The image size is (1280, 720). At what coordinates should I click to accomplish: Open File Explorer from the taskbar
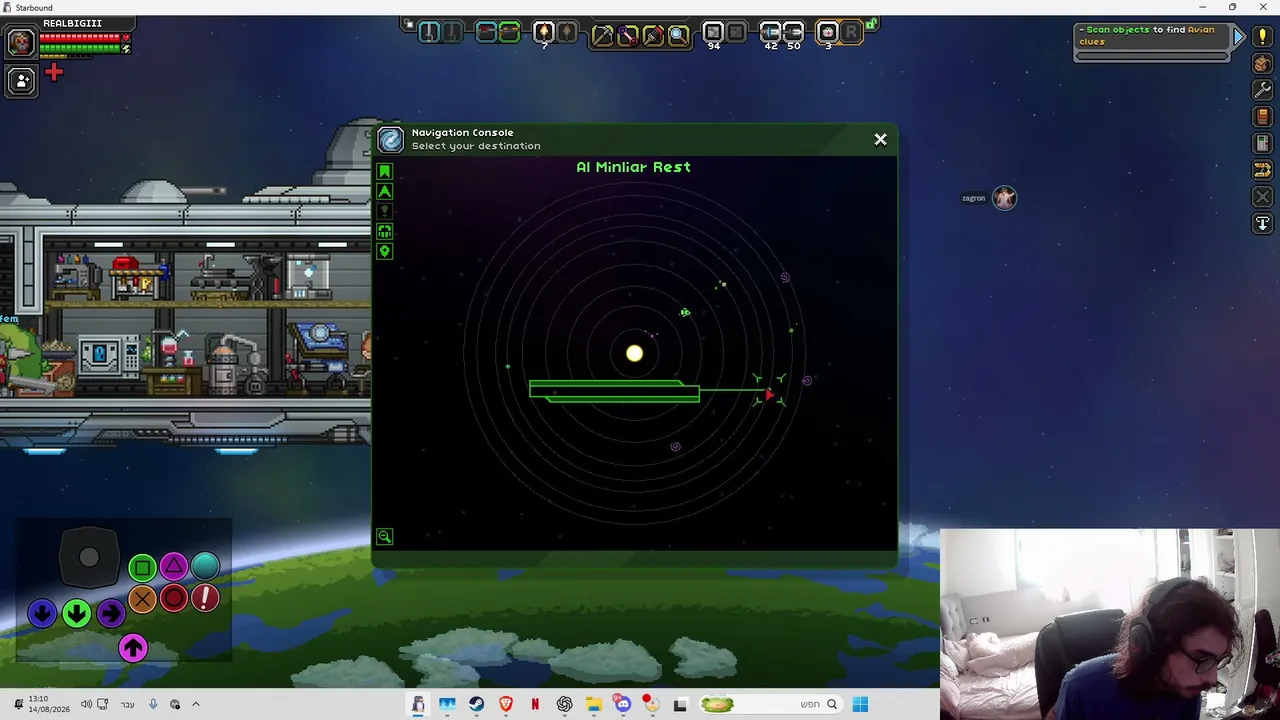click(594, 704)
